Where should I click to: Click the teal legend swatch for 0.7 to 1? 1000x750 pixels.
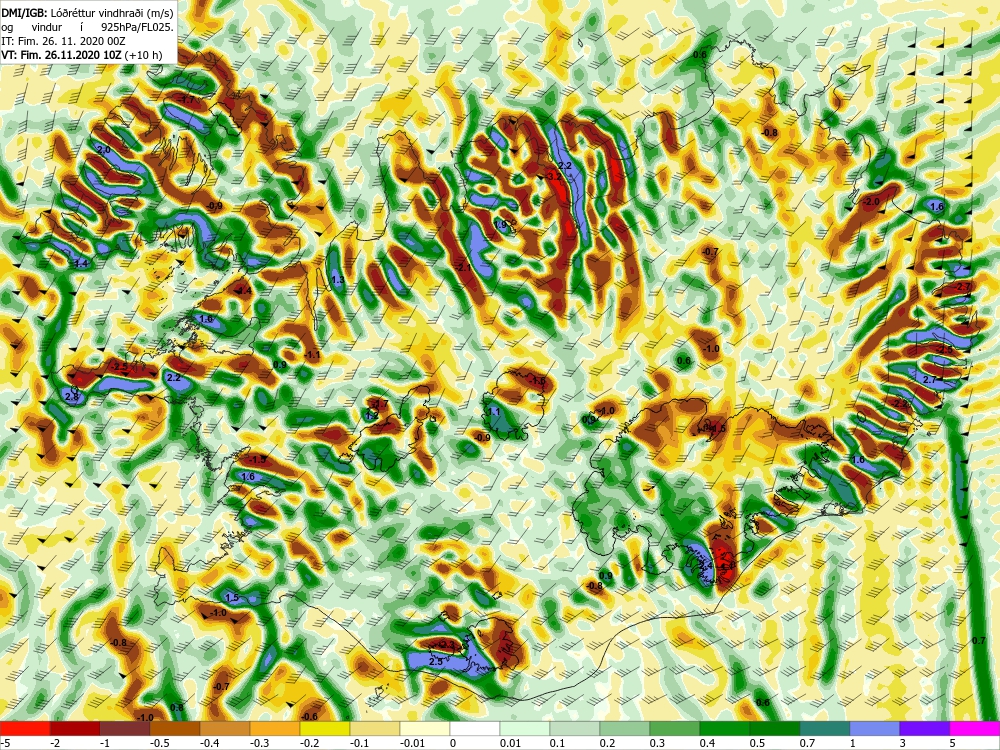825,728
